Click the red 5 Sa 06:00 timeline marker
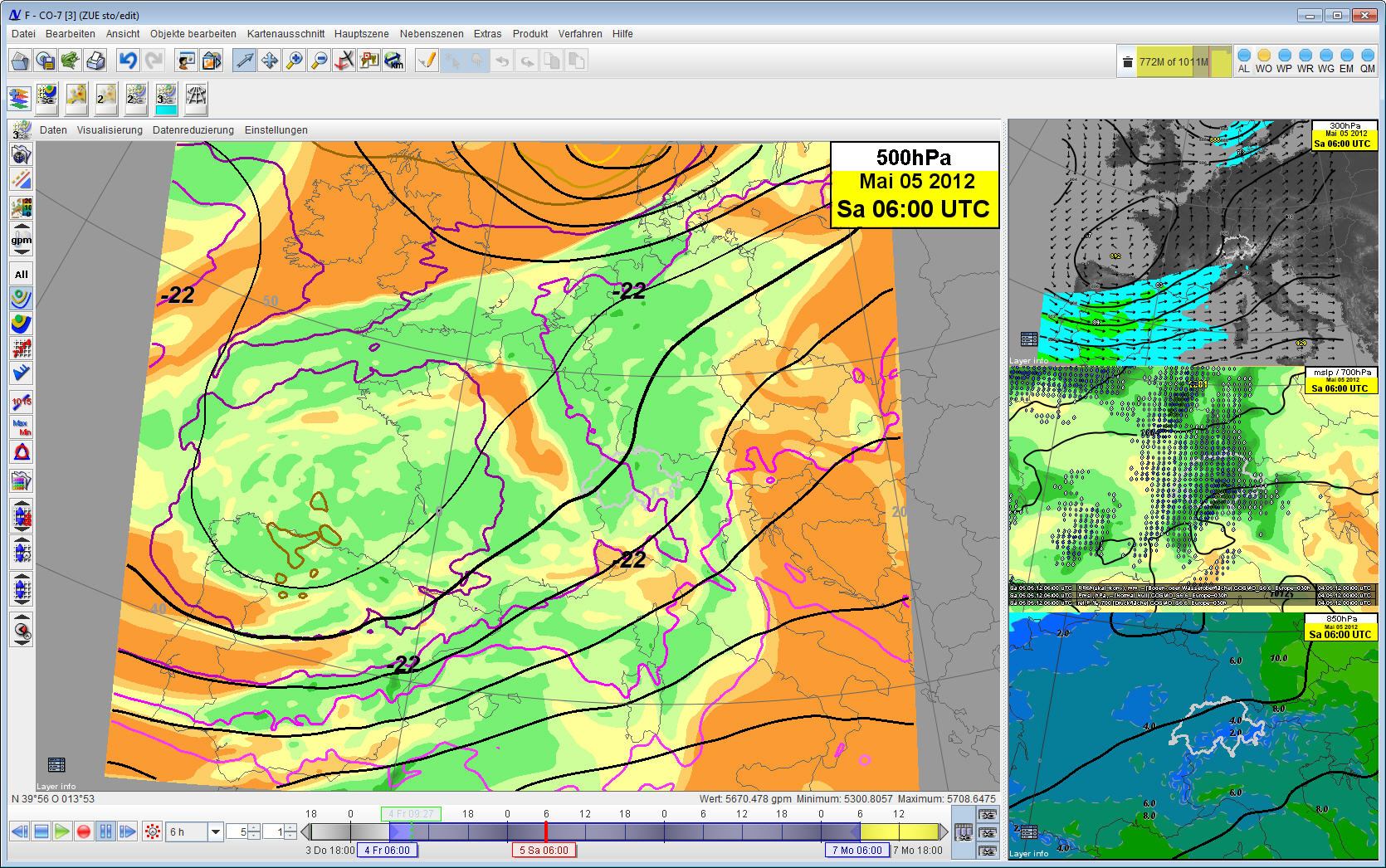 pos(544,850)
